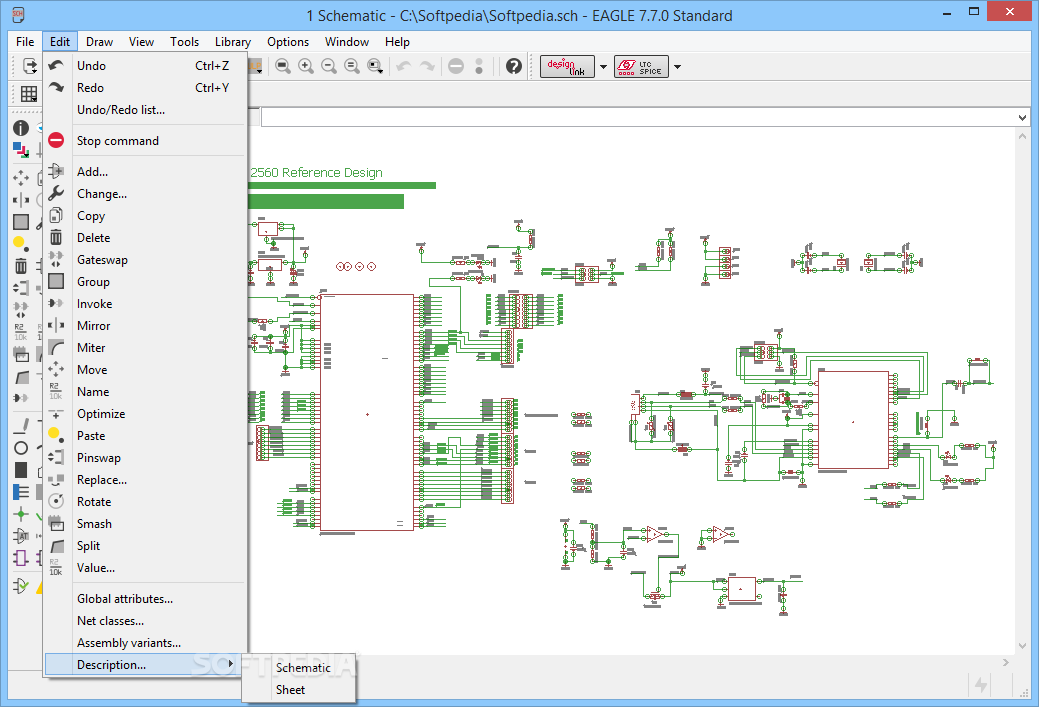Run the ERC check tool
Screen dimensions: 1039x707
pyautogui.click(x=21, y=586)
